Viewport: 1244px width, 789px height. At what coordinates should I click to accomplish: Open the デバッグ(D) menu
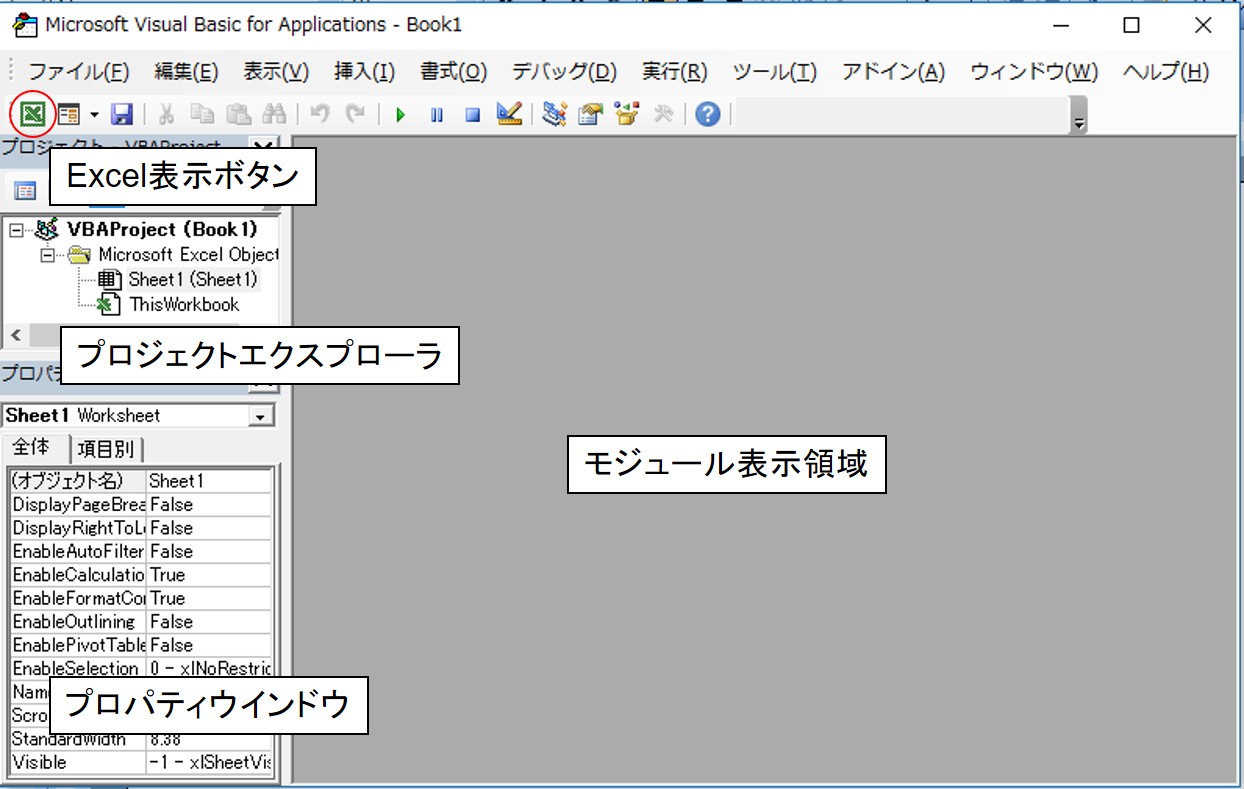coord(564,72)
